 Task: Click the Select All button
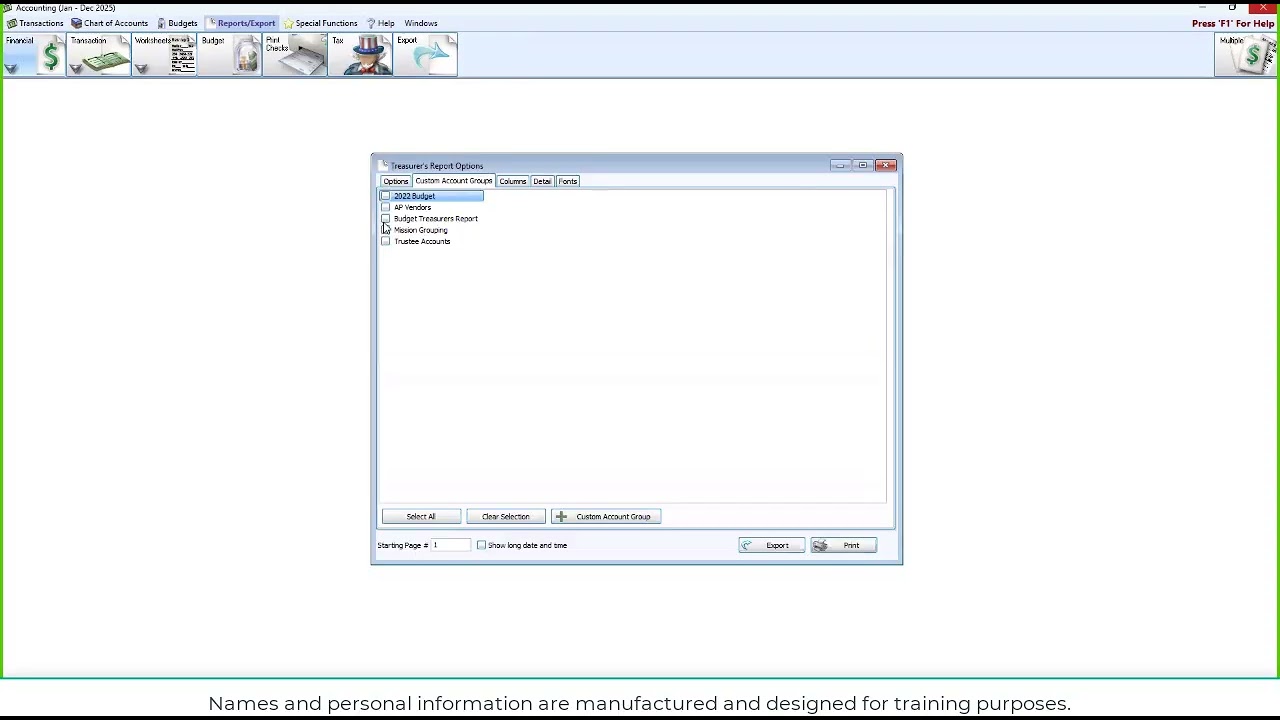coord(421,517)
